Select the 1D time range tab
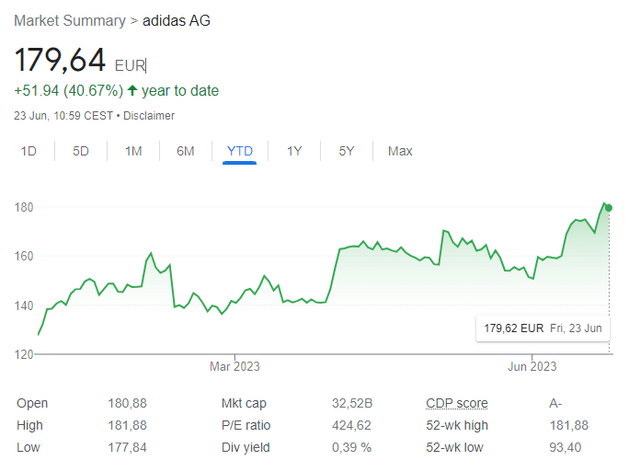The image size is (640, 472). coord(29,151)
